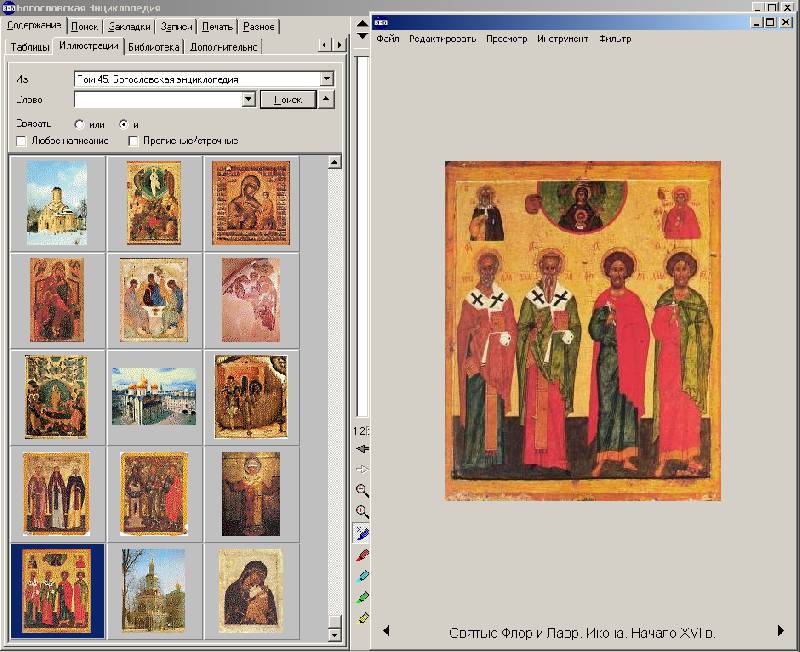800x652 pixels.
Task: Select the dark single saint icon thumbnail
Action: pos(251,494)
